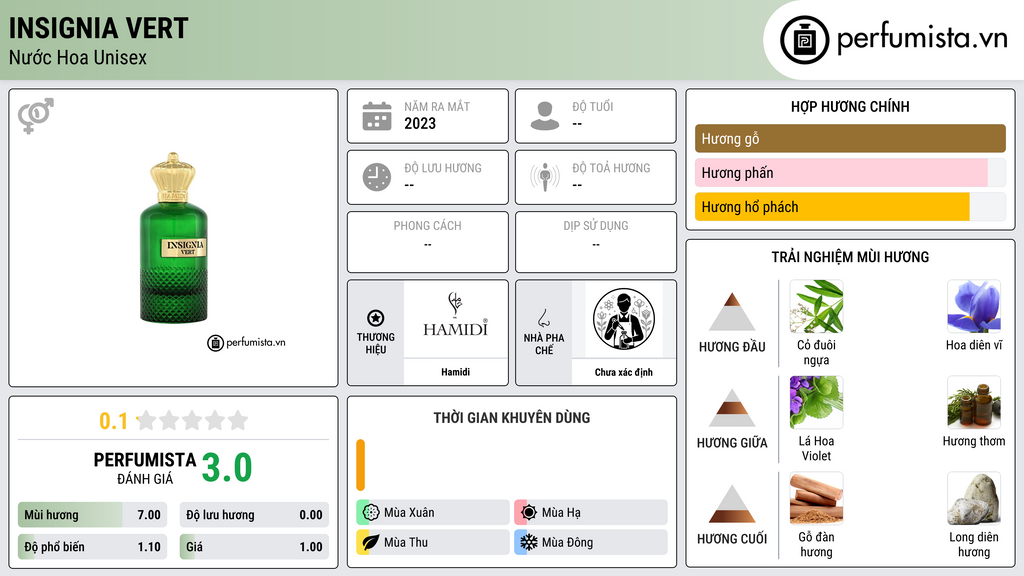
Task: Click the calendar icon beside Năm ra mắt
Action: [377, 116]
